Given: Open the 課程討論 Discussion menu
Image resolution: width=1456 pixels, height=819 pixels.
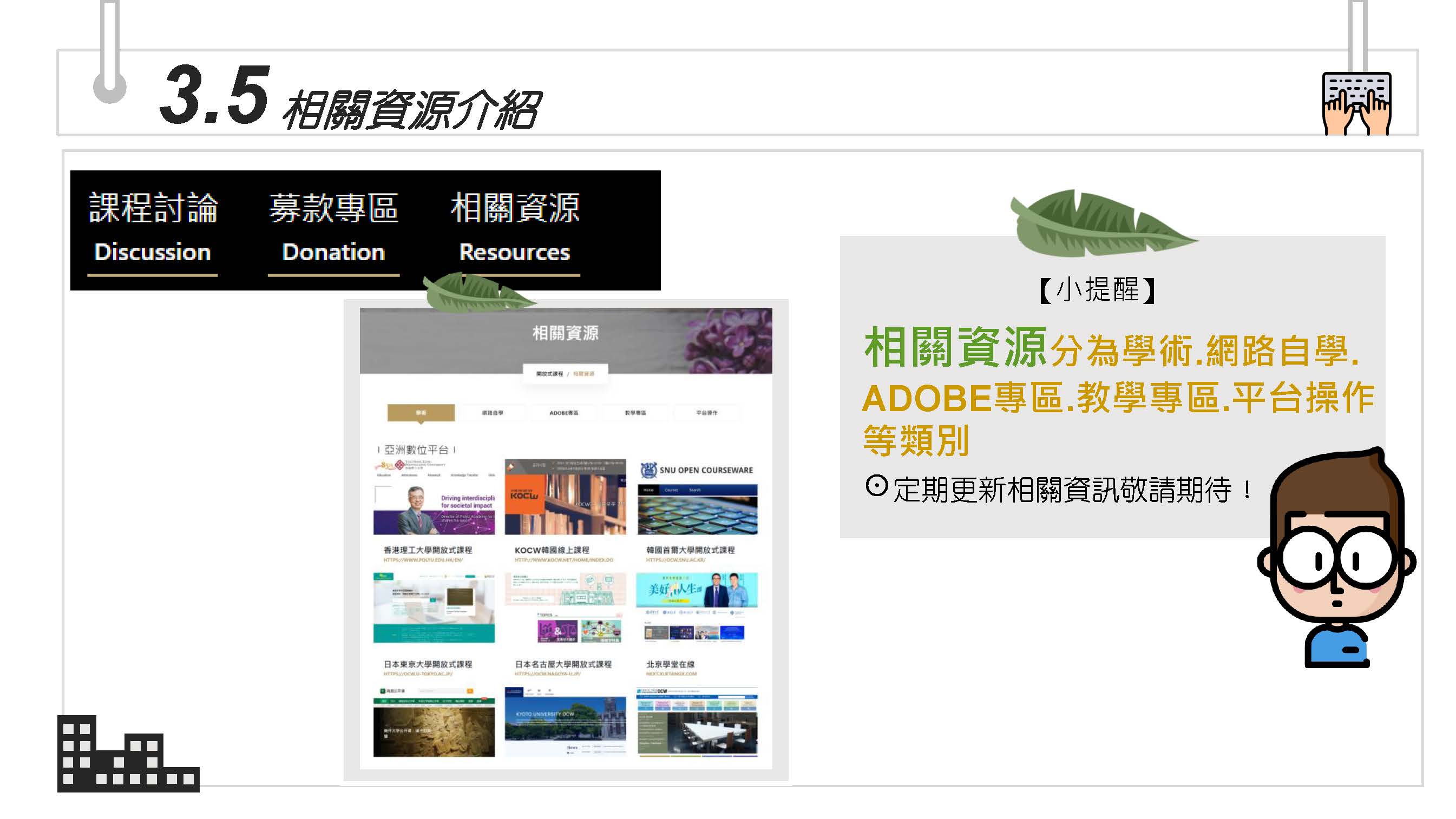Looking at the screenshot, I should tap(153, 230).
